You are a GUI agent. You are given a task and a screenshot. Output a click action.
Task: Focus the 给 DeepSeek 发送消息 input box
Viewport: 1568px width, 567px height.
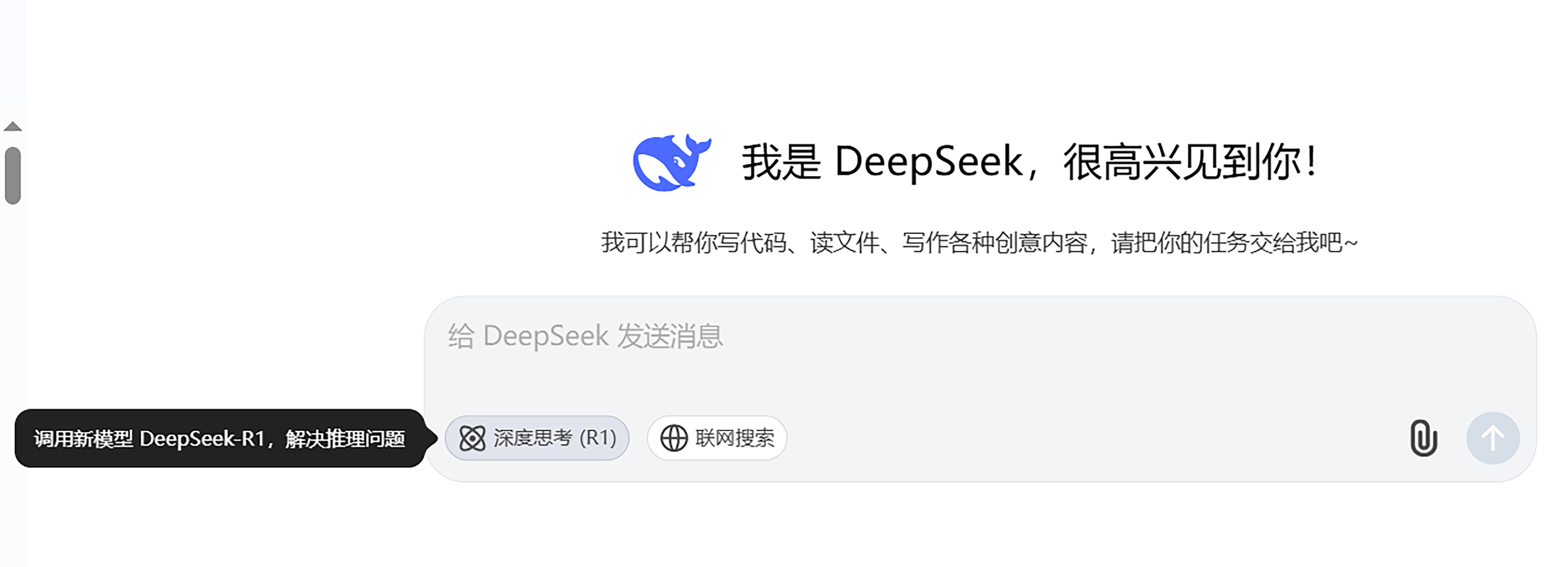pos(980,359)
